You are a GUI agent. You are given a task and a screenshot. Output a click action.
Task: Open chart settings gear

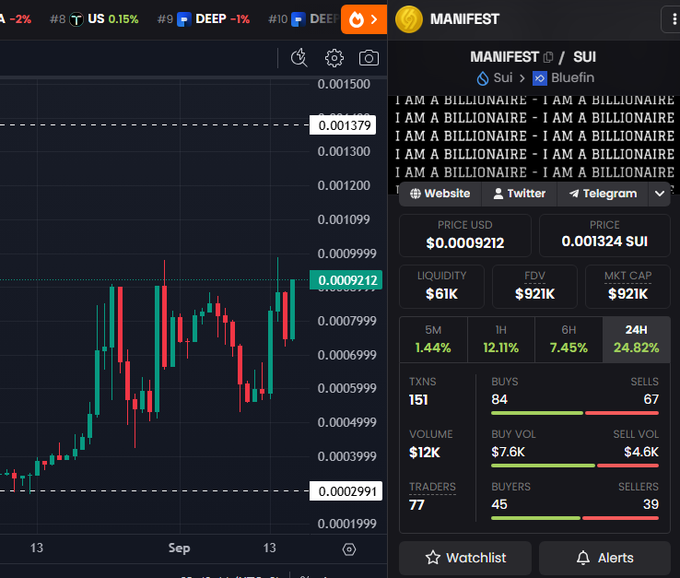[x=334, y=58]
